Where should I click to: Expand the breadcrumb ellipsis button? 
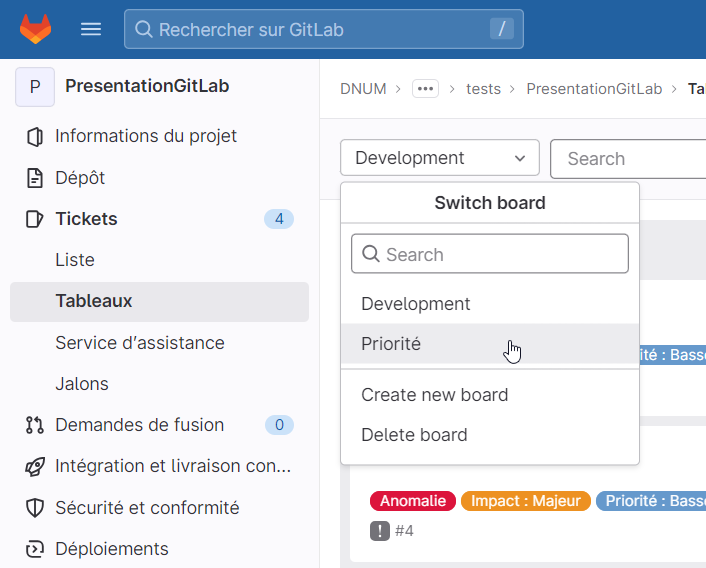click(426, 89)
